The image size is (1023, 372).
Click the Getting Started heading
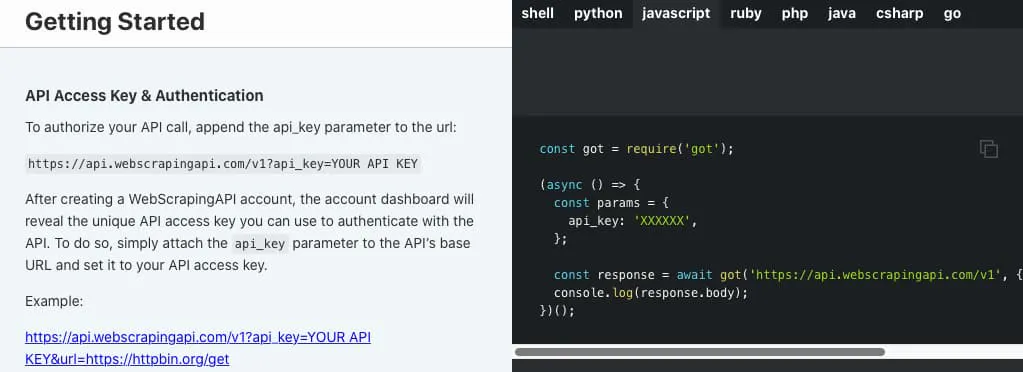click(115, 22)
